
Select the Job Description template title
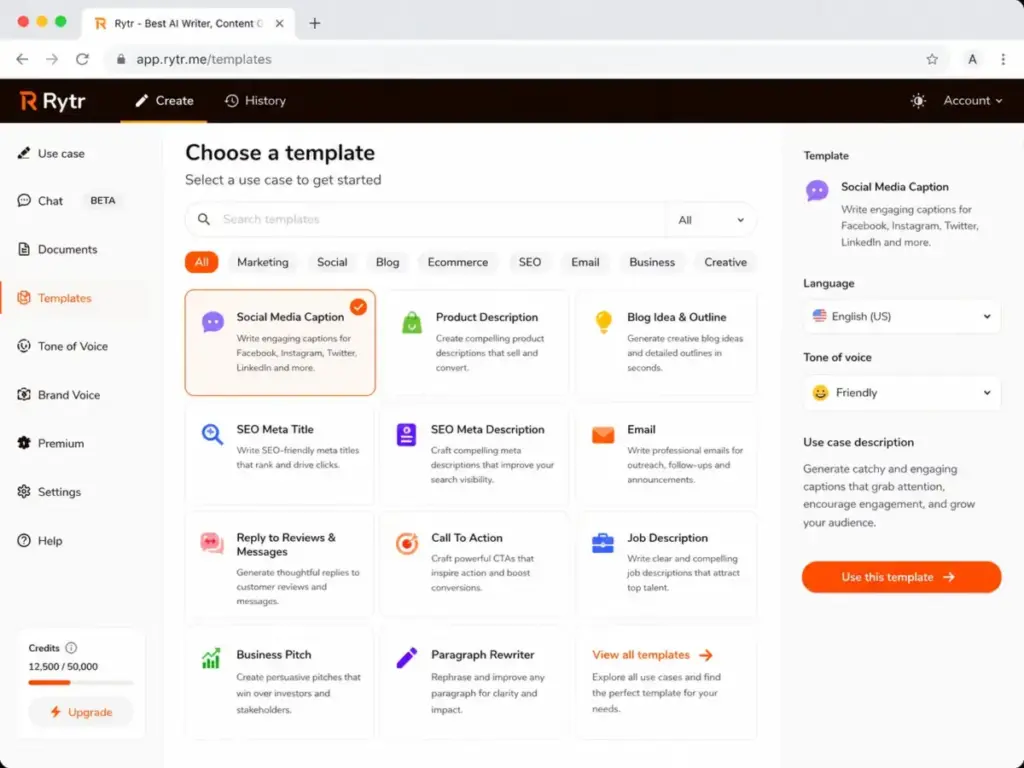coord(667,537)
